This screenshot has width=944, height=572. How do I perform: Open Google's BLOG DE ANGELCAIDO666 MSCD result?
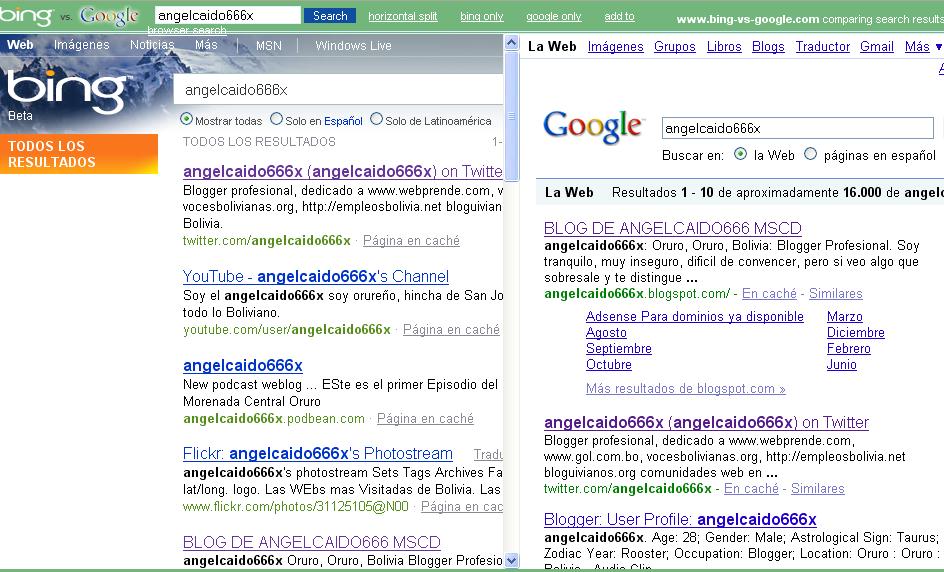(672, 228)
